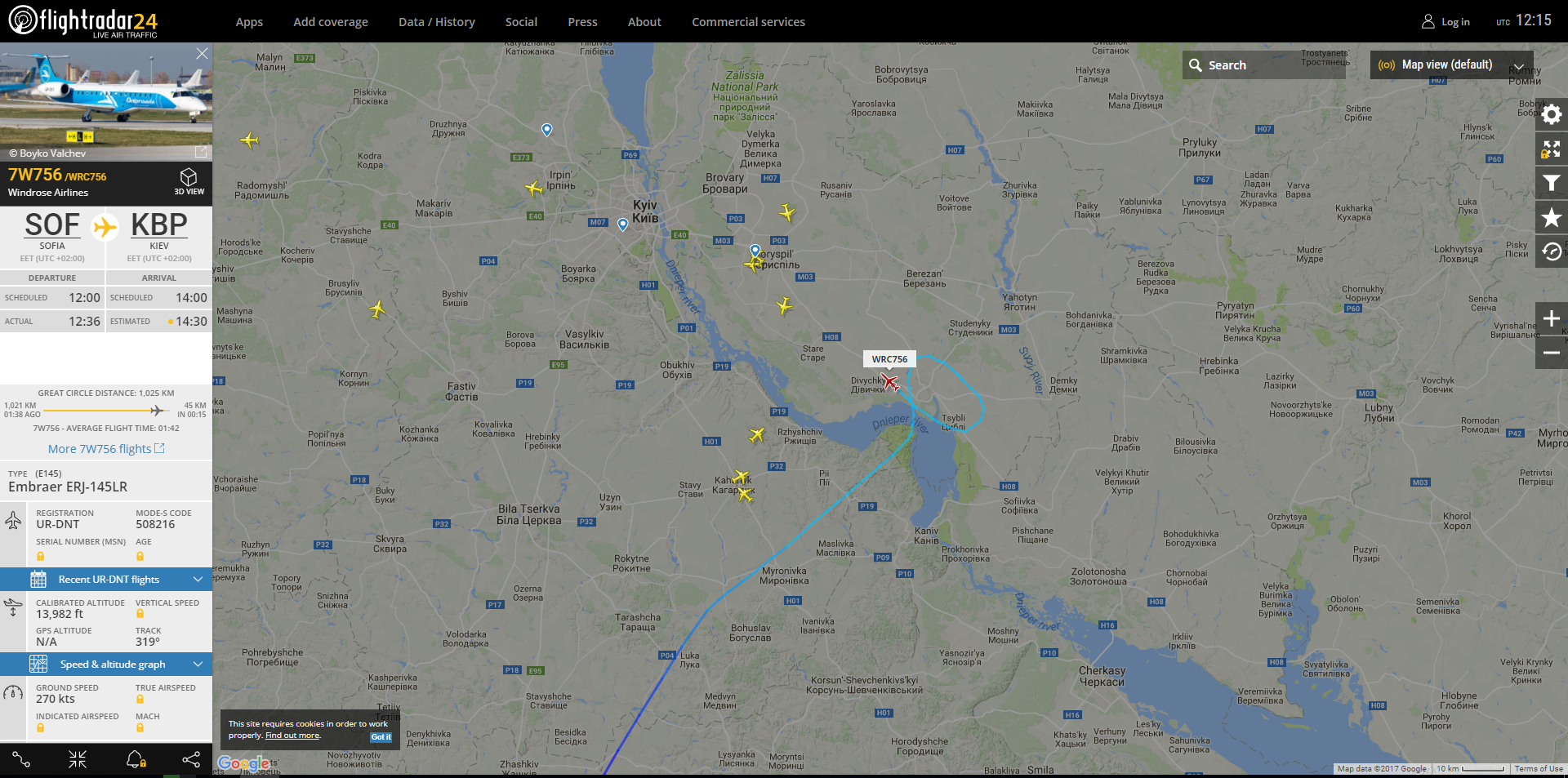This screenshot has width=1568, height=778.
Task: Open bookmarks star icon
Action: click(1552, 217)
